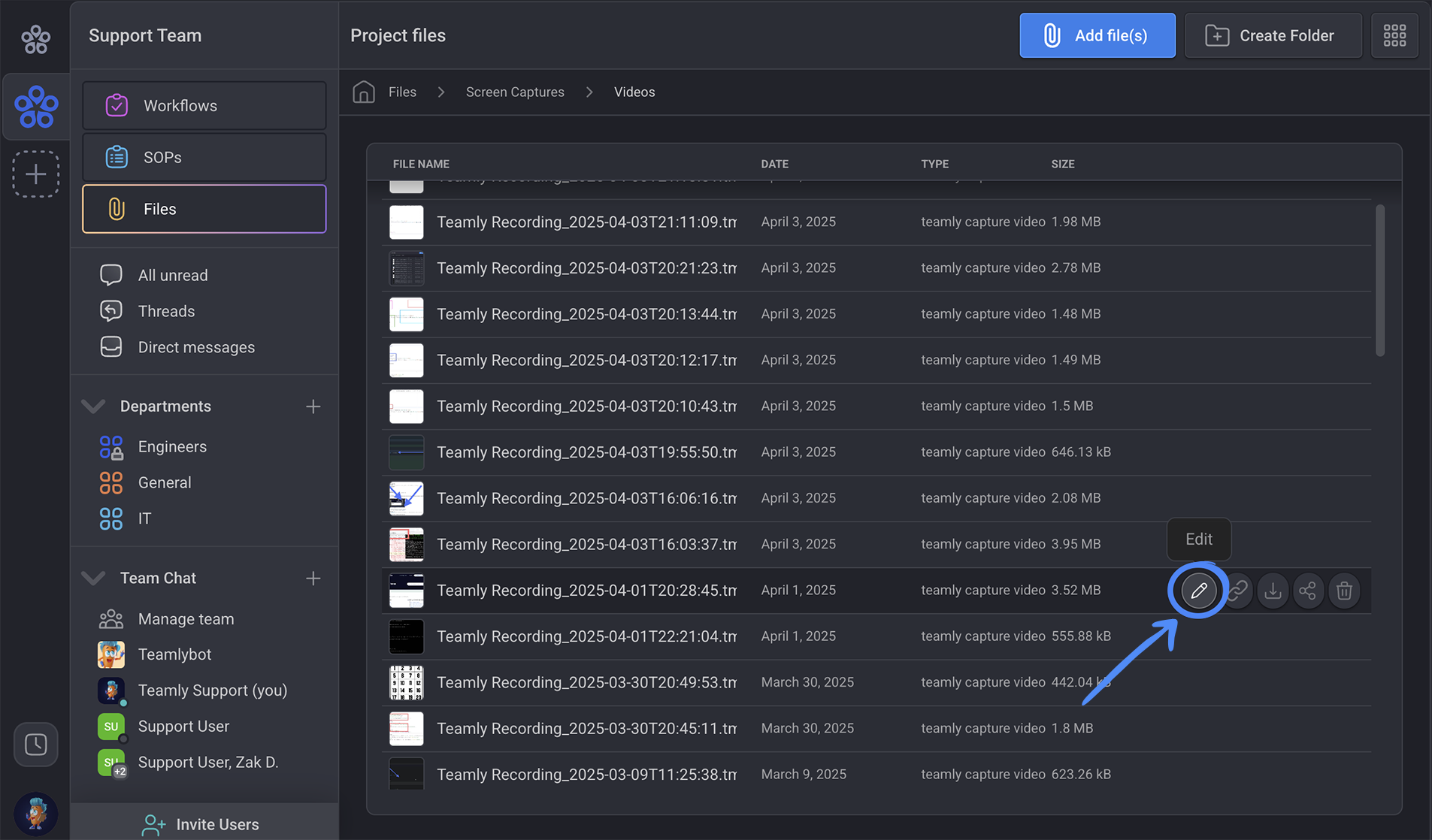Open recording 2025-04-03T19:55:50 file name
Screen dimensions: 1432x840
coord(586,452)
